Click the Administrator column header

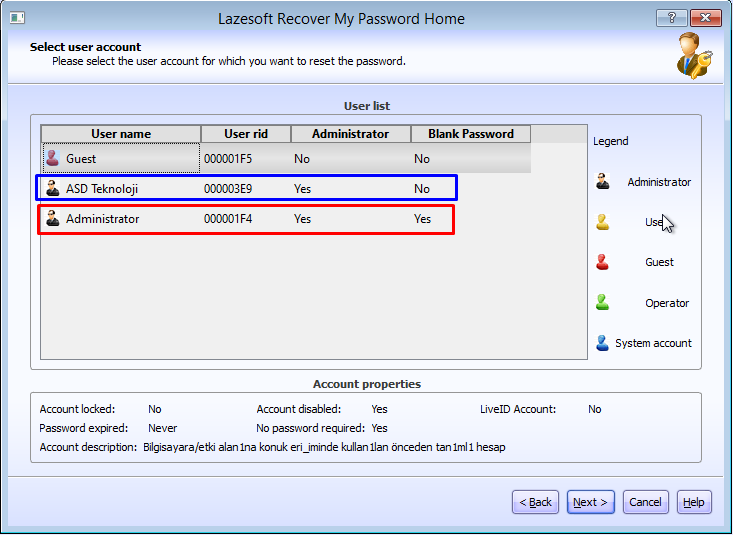click(x=351, y=134)
